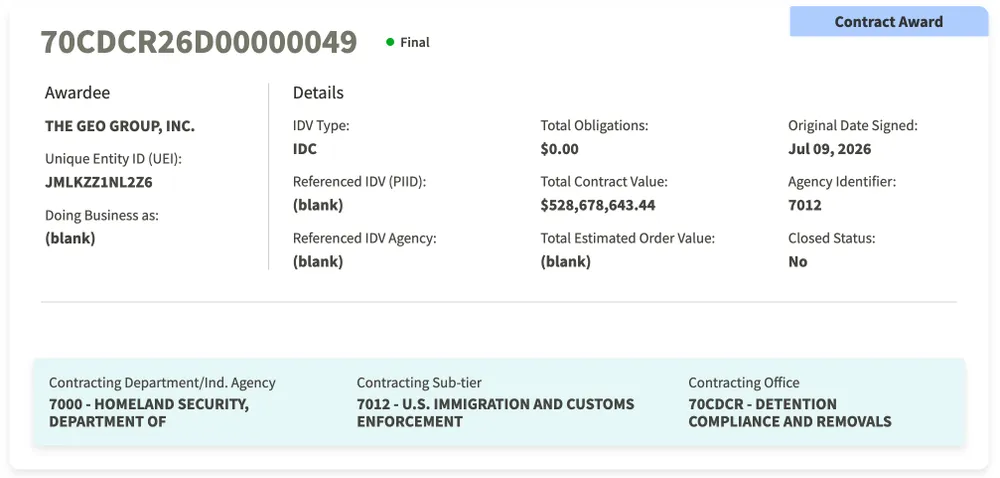Click 7000 - Homeland Security department entry

coord(149,412)
